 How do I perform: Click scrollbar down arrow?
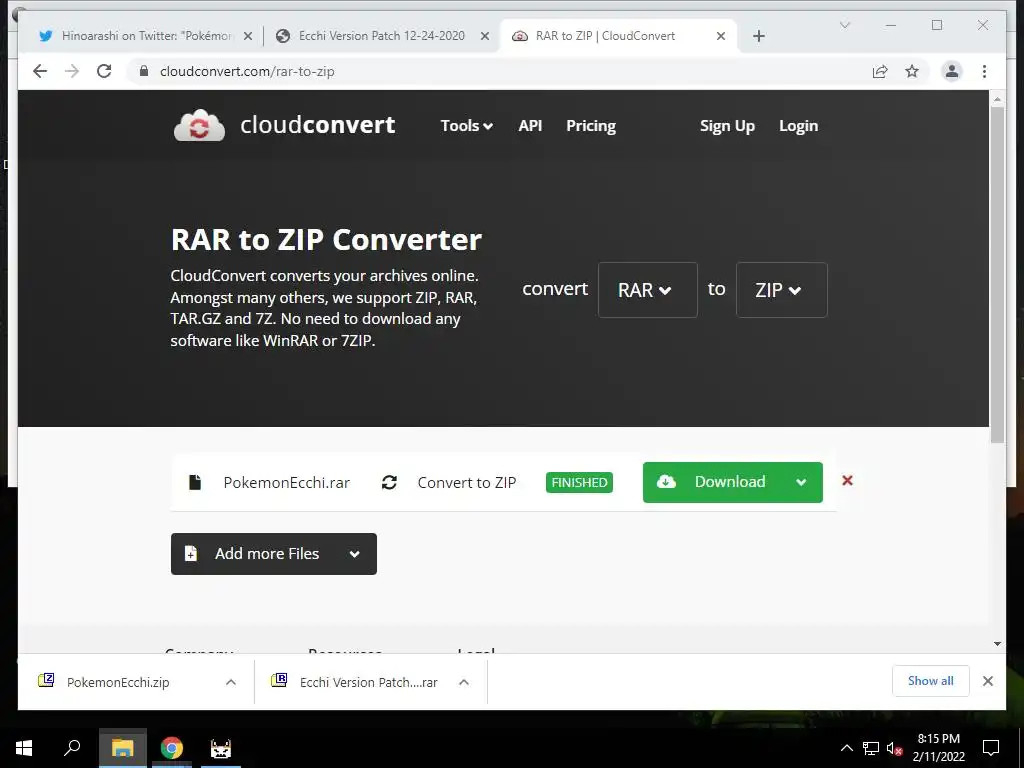[997, 644]
